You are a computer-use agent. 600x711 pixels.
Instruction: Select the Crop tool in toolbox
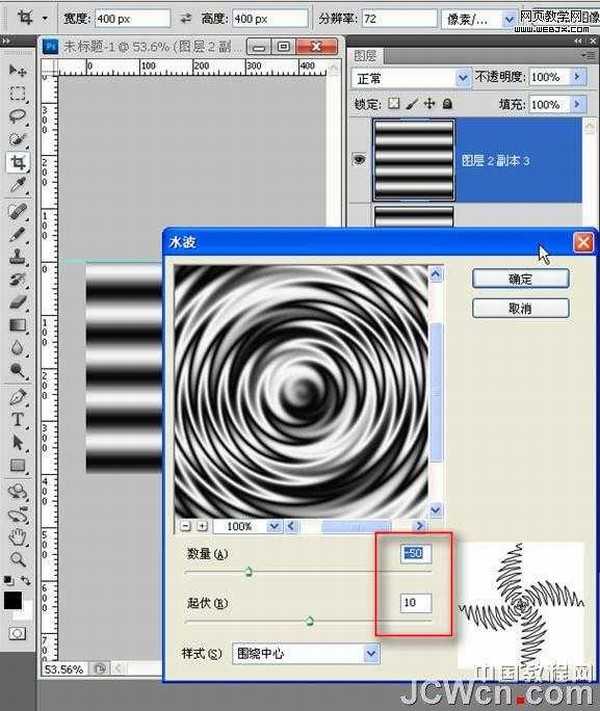[x=18, y=162]
